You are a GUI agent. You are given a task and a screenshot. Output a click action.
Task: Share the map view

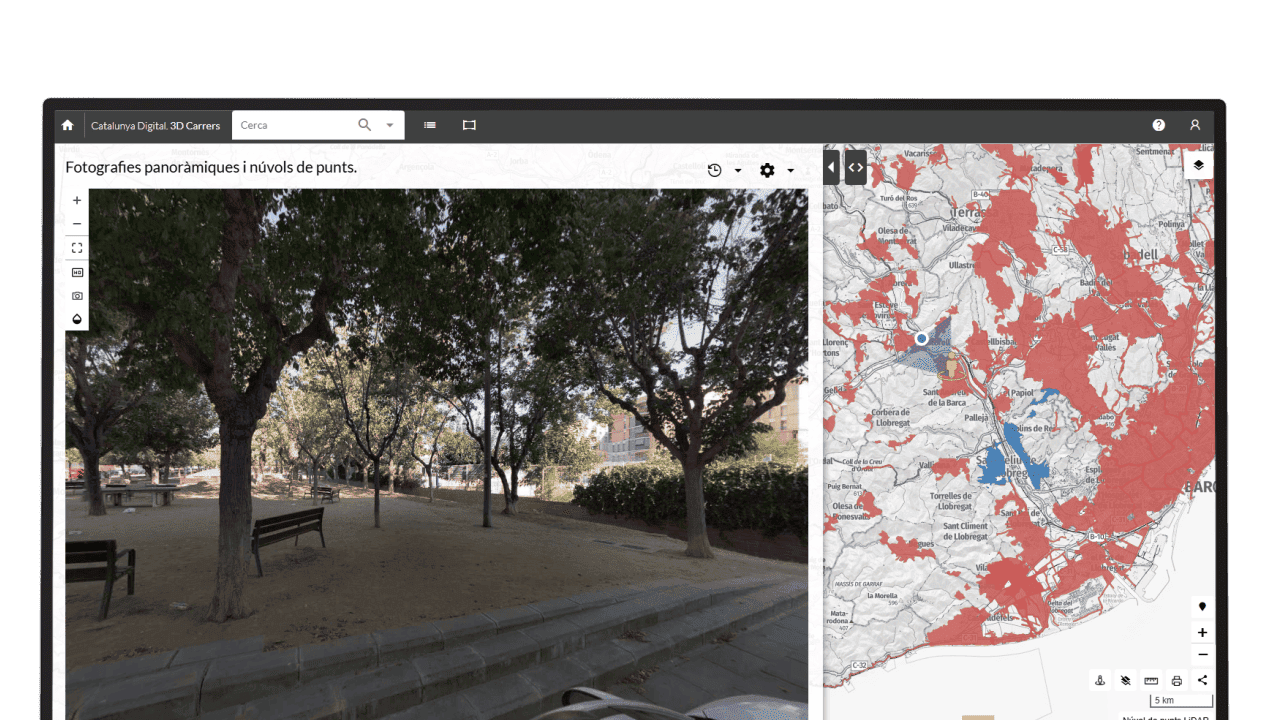click(x=1202, y=680)
